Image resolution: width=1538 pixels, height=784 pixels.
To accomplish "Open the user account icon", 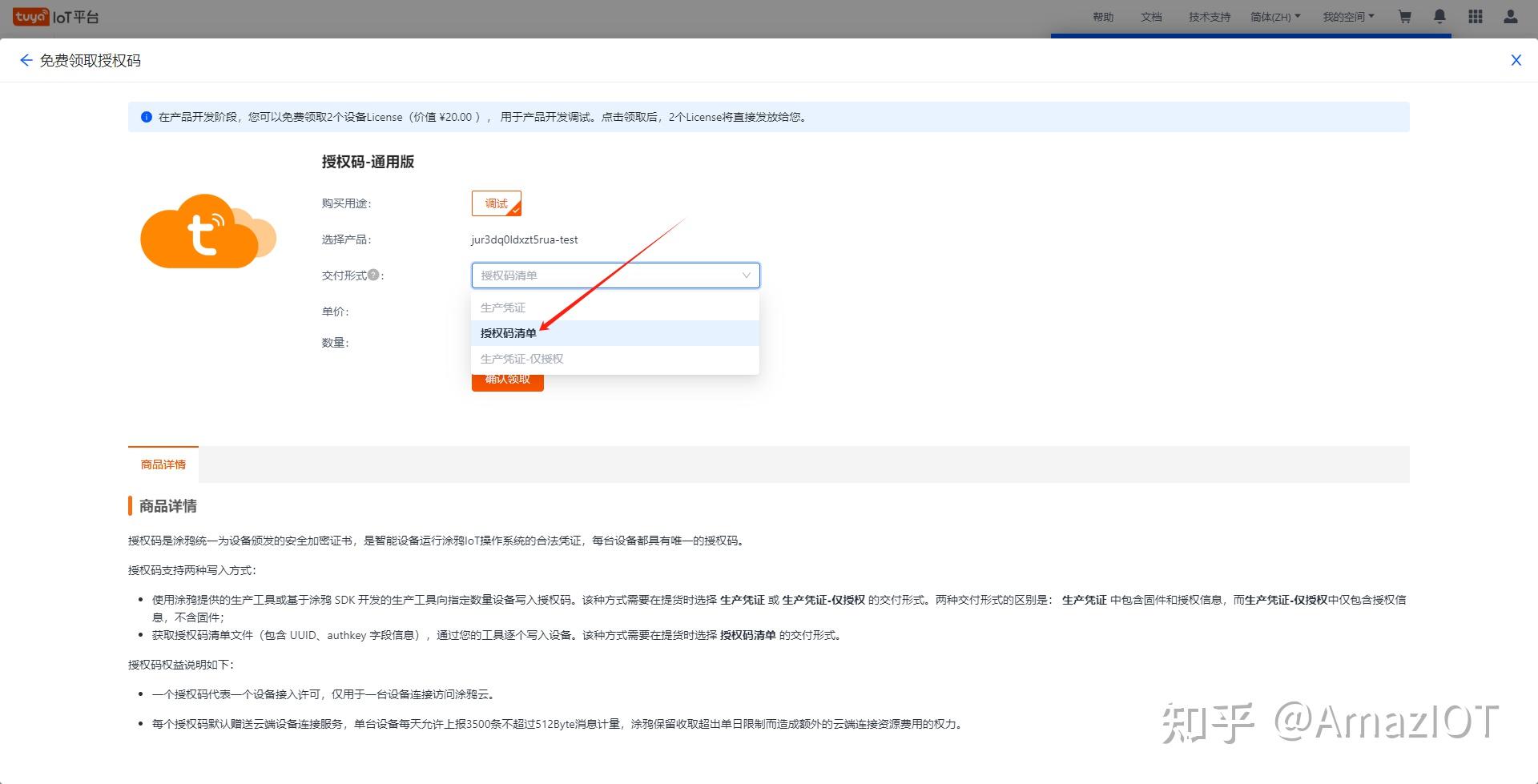I will coord(1510,16).
